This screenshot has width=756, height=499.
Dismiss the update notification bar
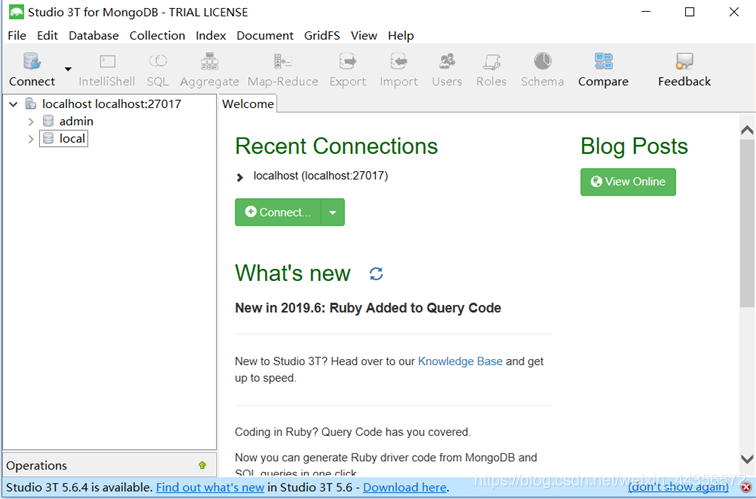pos(745,488)
